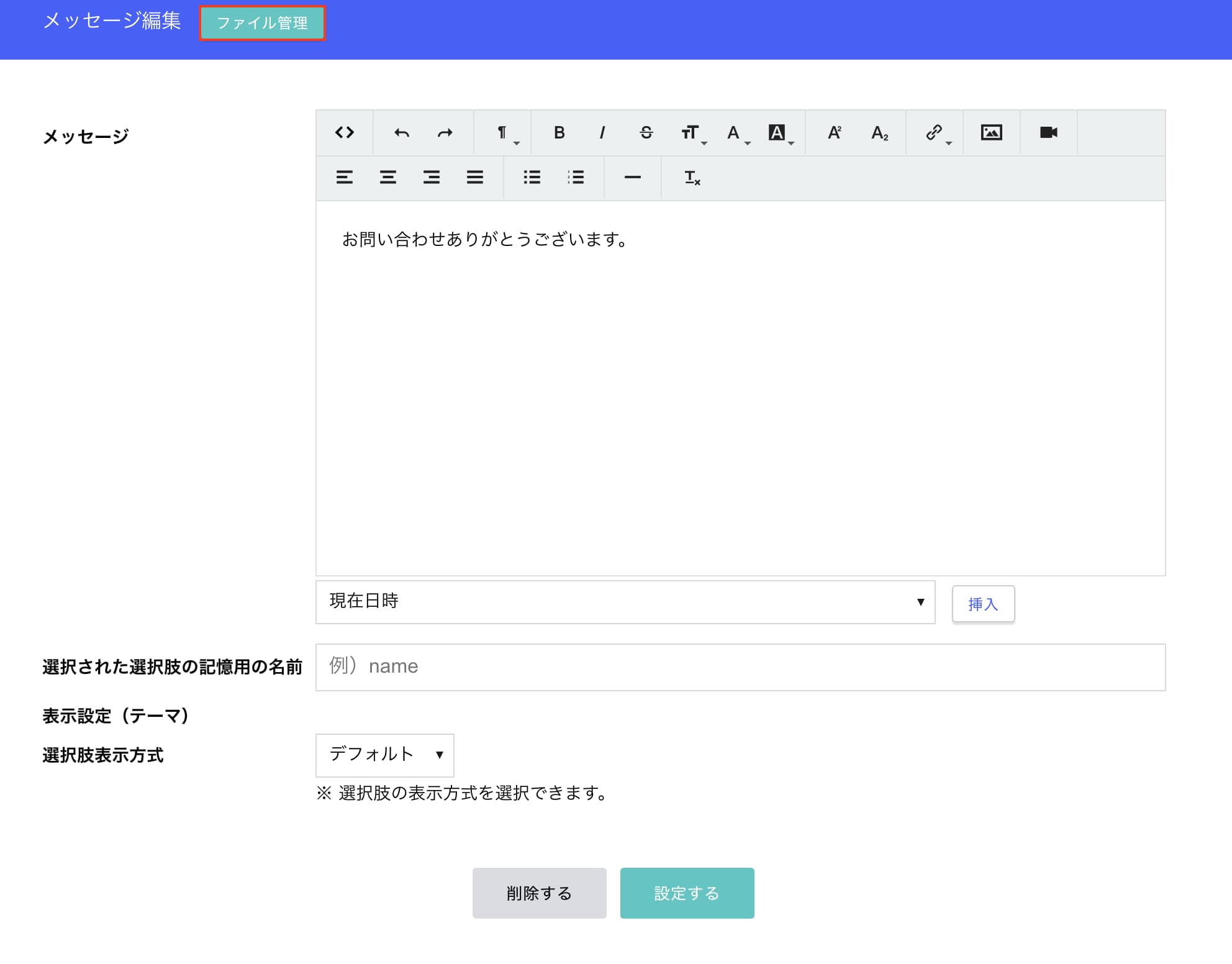This screenshot has height=964, width=1232.
Task: Toggle bold formatting
Action: (559, 132)
